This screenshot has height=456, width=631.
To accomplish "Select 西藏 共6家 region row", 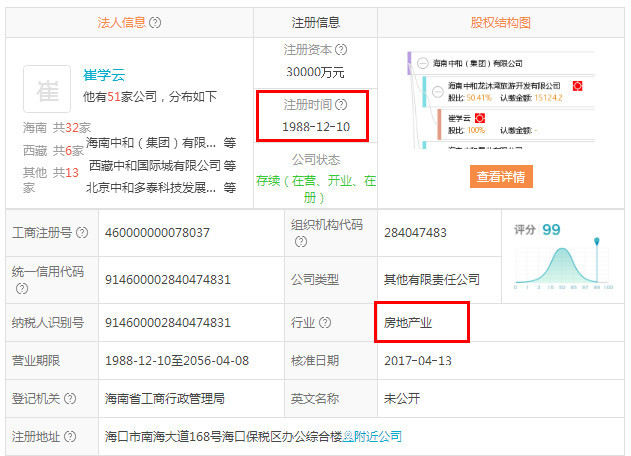I will point(53,151).
